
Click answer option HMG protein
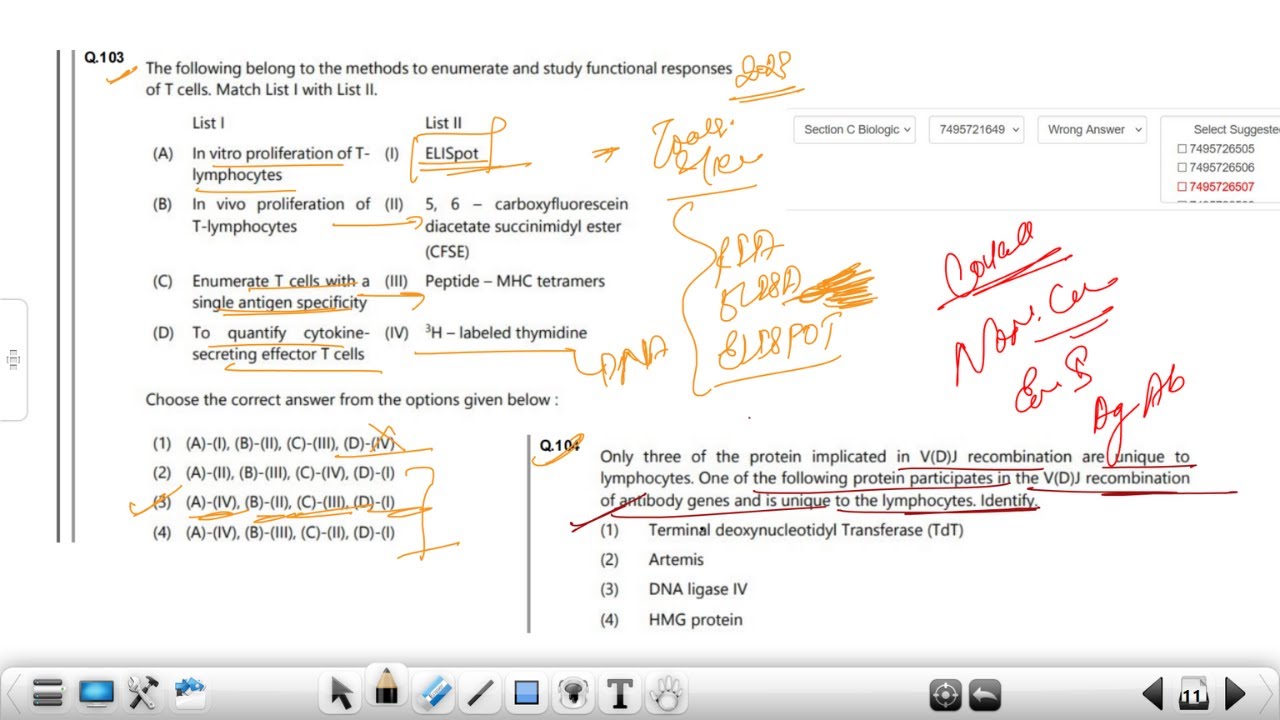(x=695, y=620)
